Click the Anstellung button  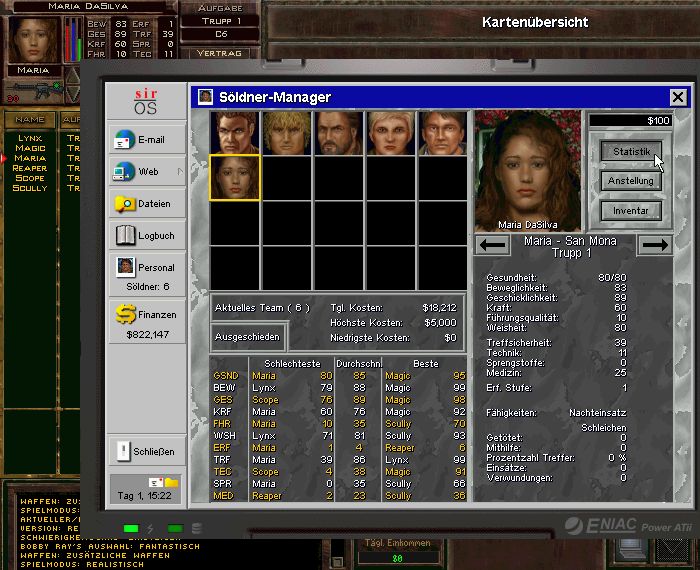point(631,181)
